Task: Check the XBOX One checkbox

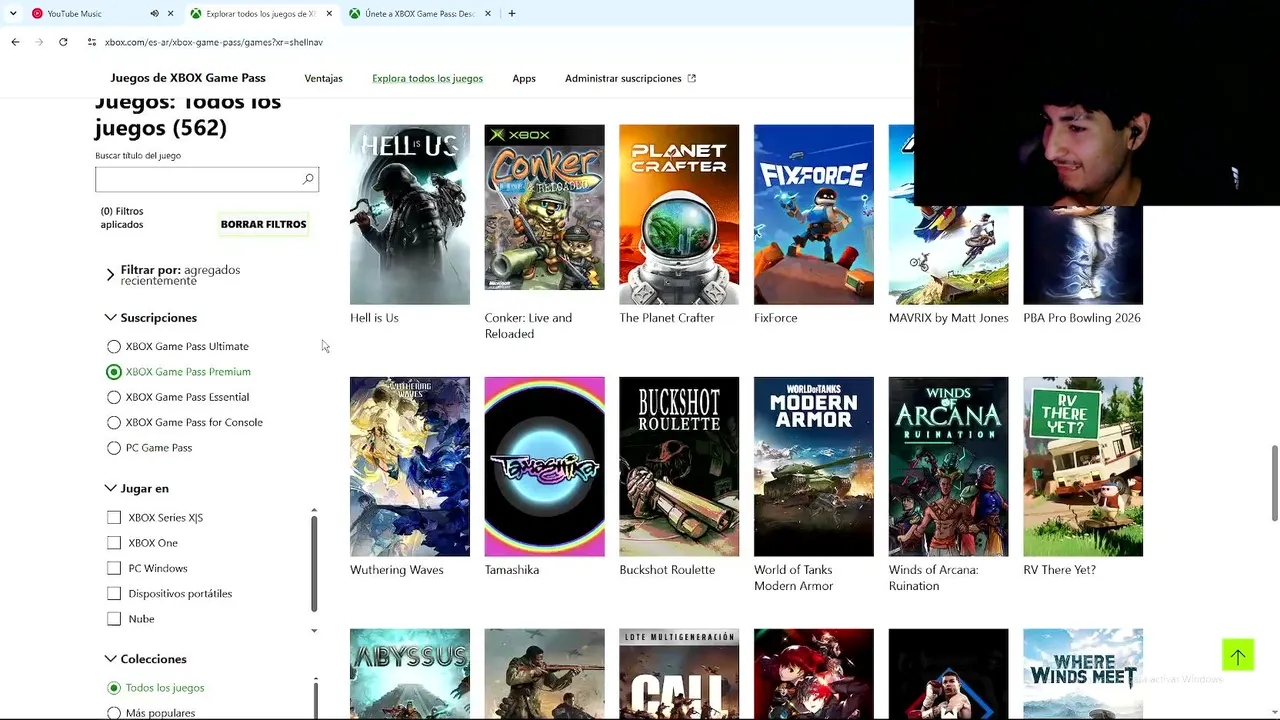Action: pos(114,543)
